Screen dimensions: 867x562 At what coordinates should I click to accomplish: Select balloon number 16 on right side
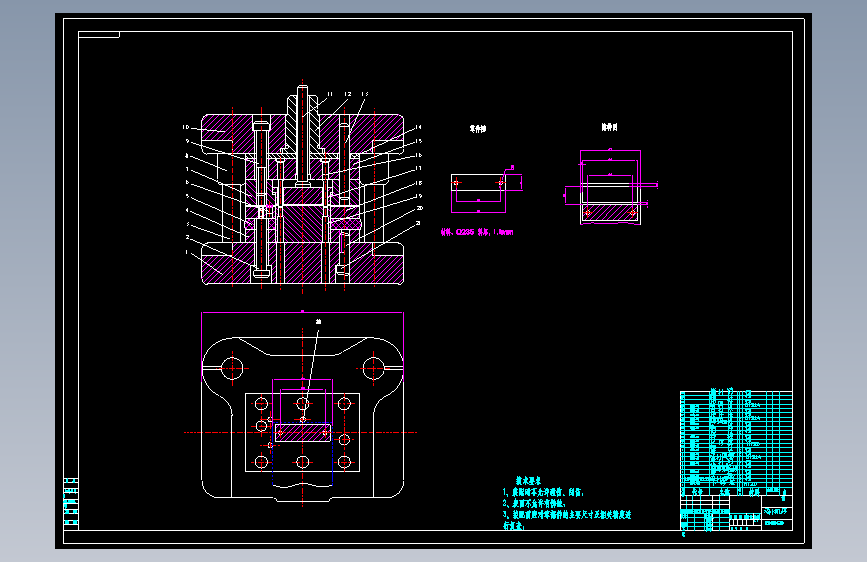click(x=419, y=155)
